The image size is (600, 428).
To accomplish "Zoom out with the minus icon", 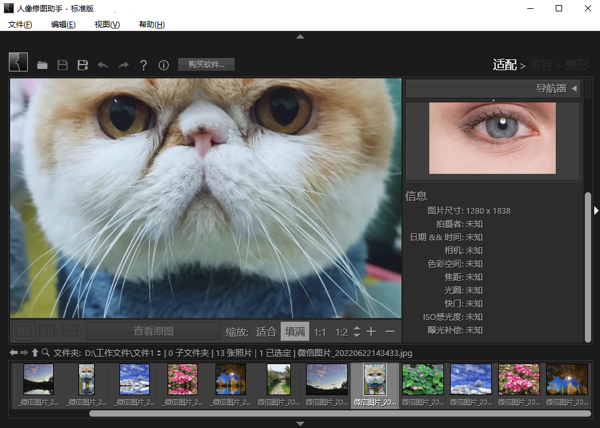I will (390, 331).
